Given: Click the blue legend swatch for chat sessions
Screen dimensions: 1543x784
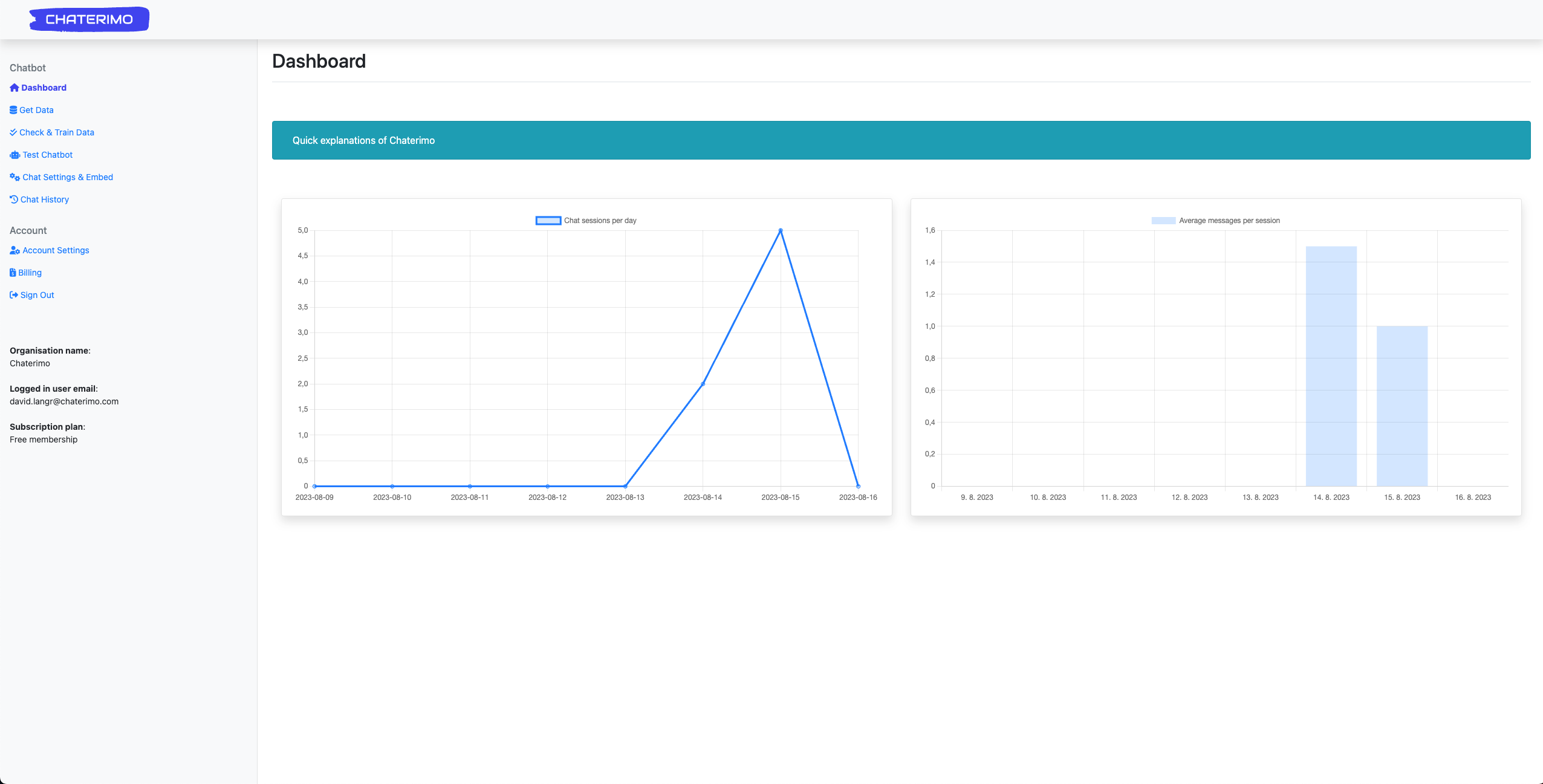Looking at the screenshot, I should pos(548,221).
